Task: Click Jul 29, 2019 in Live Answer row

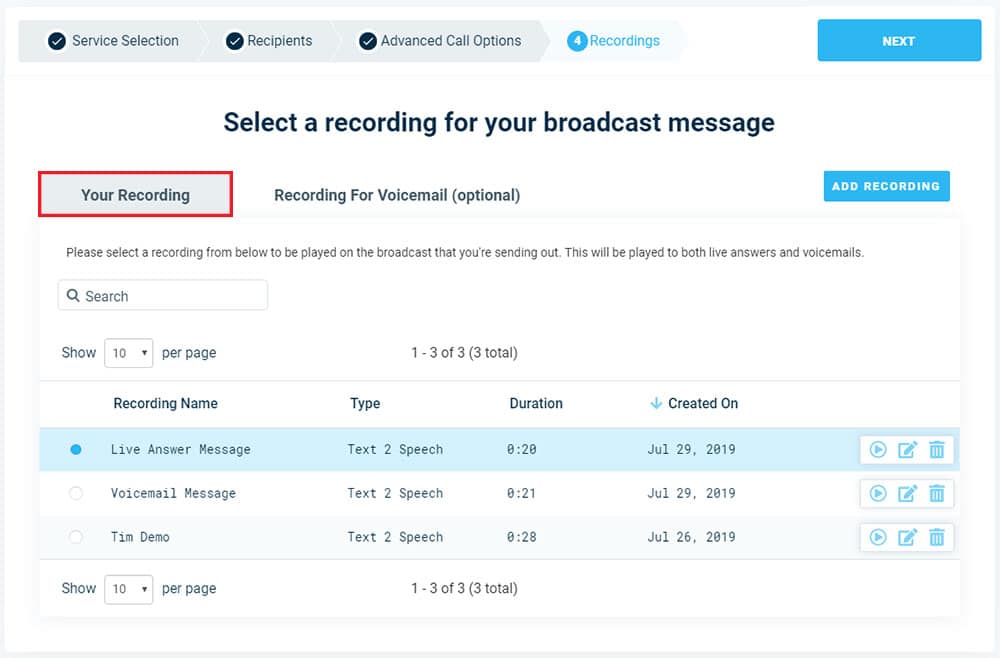Action: pos(691,450)
